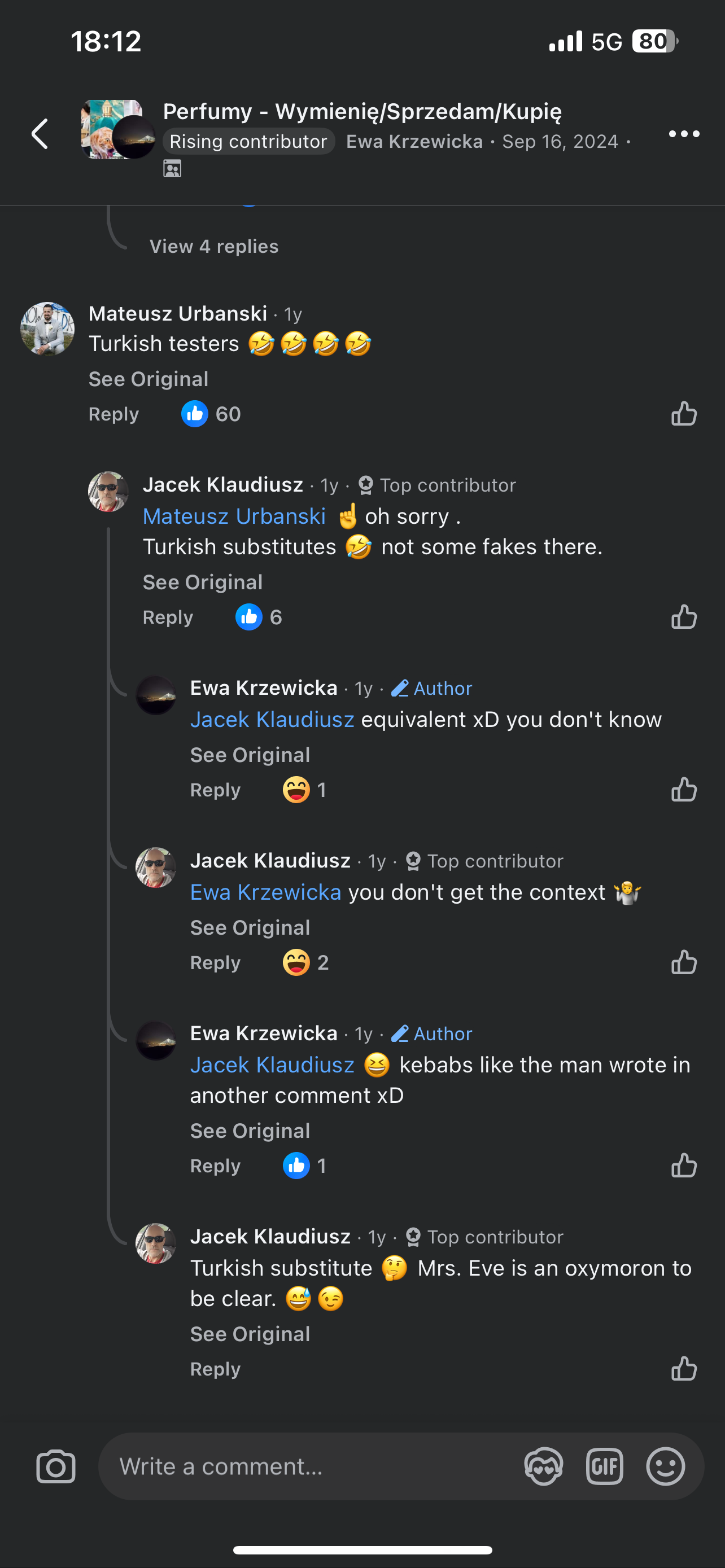This screenshot has width=725, height=1568.
Task: Like Mateusz Urbanski's Turkish testers comment
Action: 684,414
